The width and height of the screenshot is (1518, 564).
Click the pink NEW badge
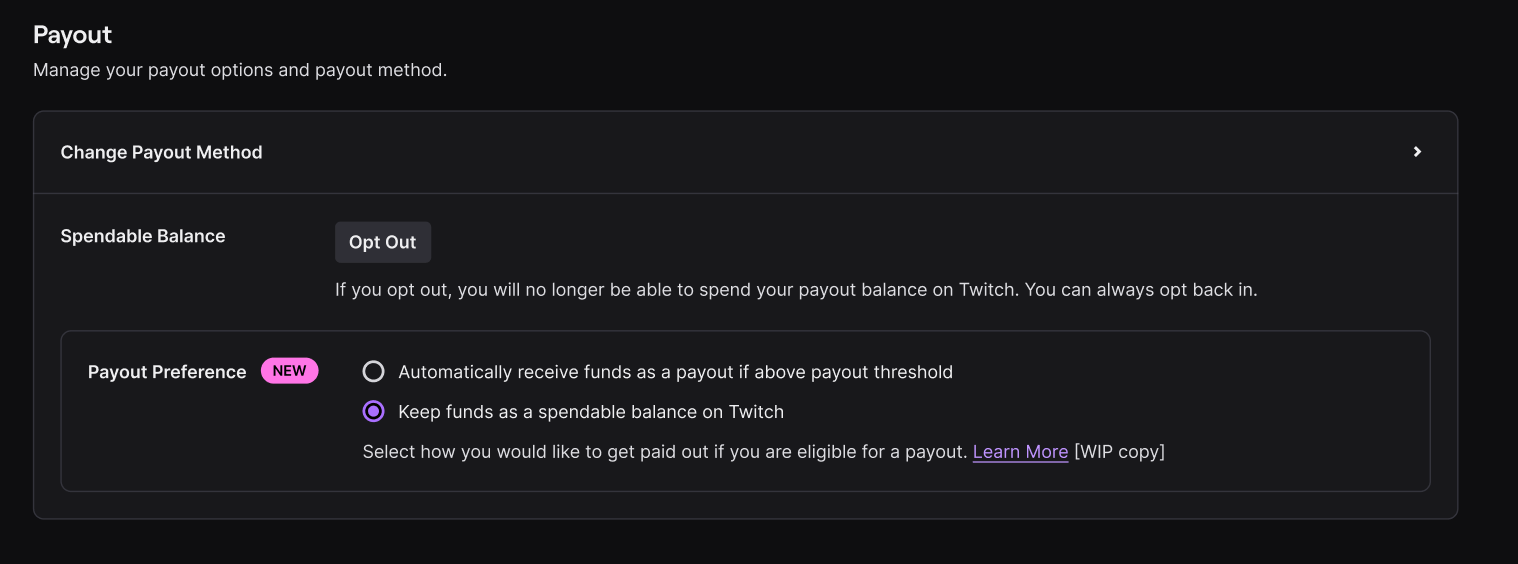click(x=289, y=371)
